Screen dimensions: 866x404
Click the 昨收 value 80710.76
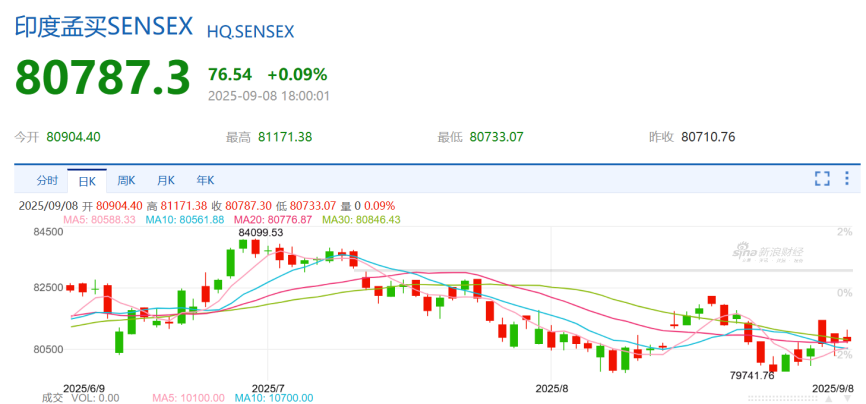click(708, 137)
